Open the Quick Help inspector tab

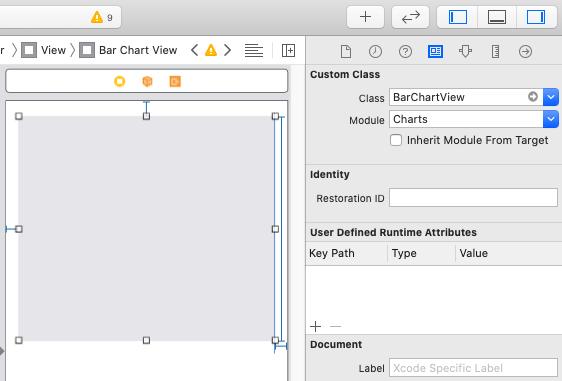tap(405, 51)
